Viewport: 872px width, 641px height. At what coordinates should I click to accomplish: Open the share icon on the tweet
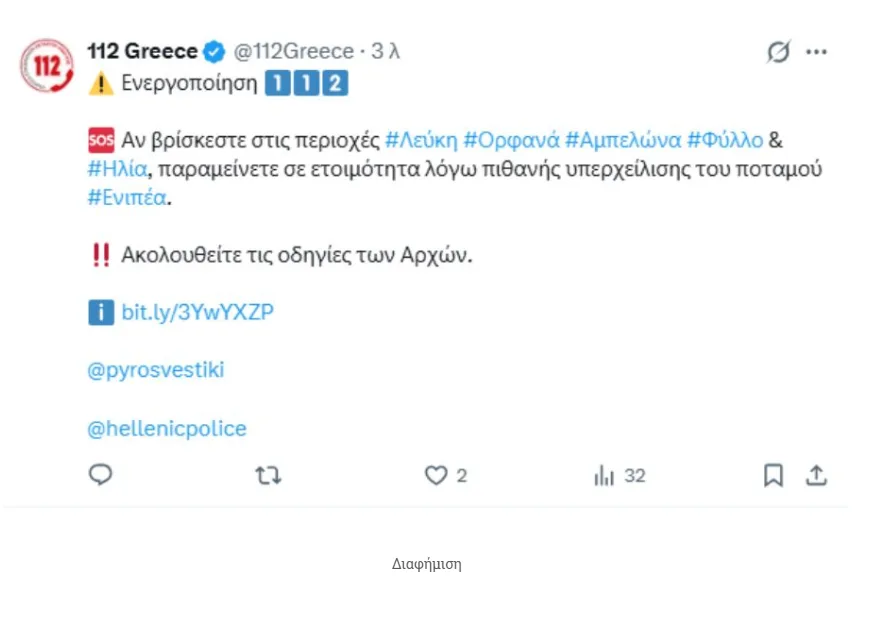[817, 475]
